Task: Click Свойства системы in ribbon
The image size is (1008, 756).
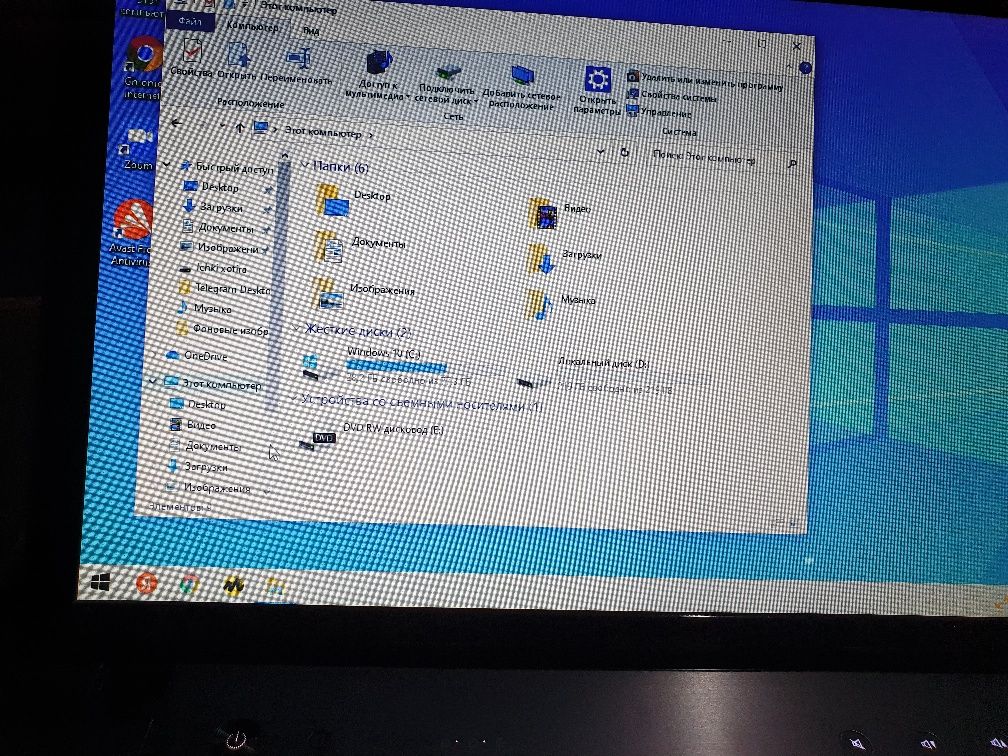Action: pyautogui.click(x=672, y=96)
